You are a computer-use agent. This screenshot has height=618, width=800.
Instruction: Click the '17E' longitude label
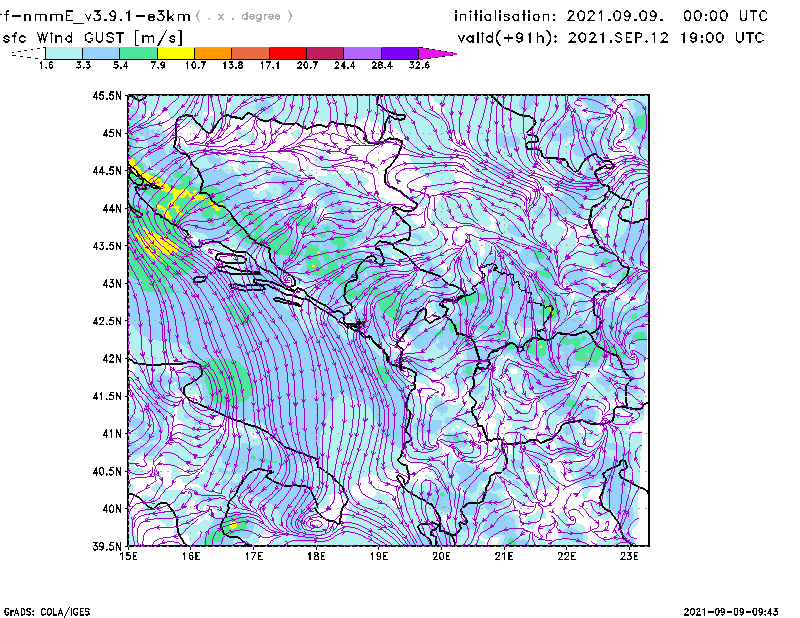coord(254,556)
